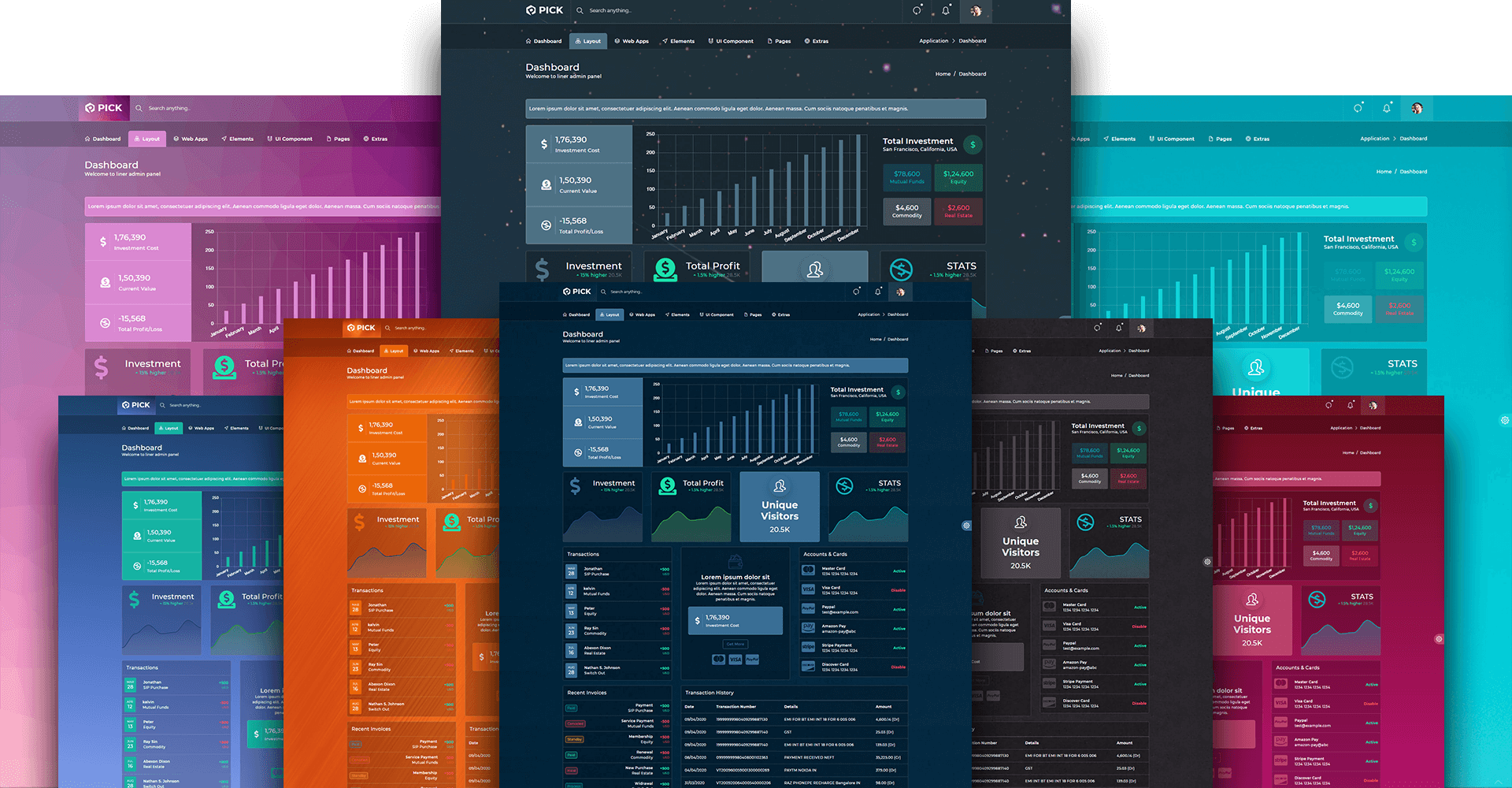
Task: Open bell notifications in the crimson window
Action: (x=1351, y=405)
